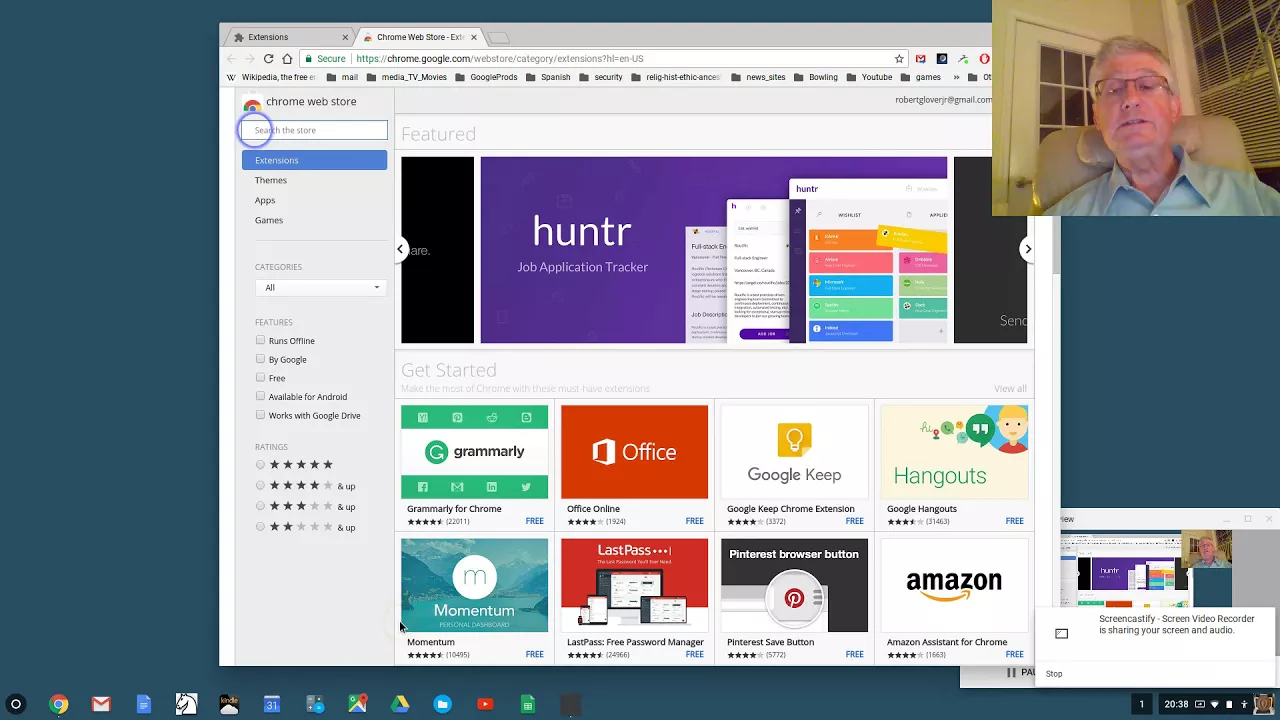
Task: Open Wikipedia bookmark link
Action: coord(270,77)
